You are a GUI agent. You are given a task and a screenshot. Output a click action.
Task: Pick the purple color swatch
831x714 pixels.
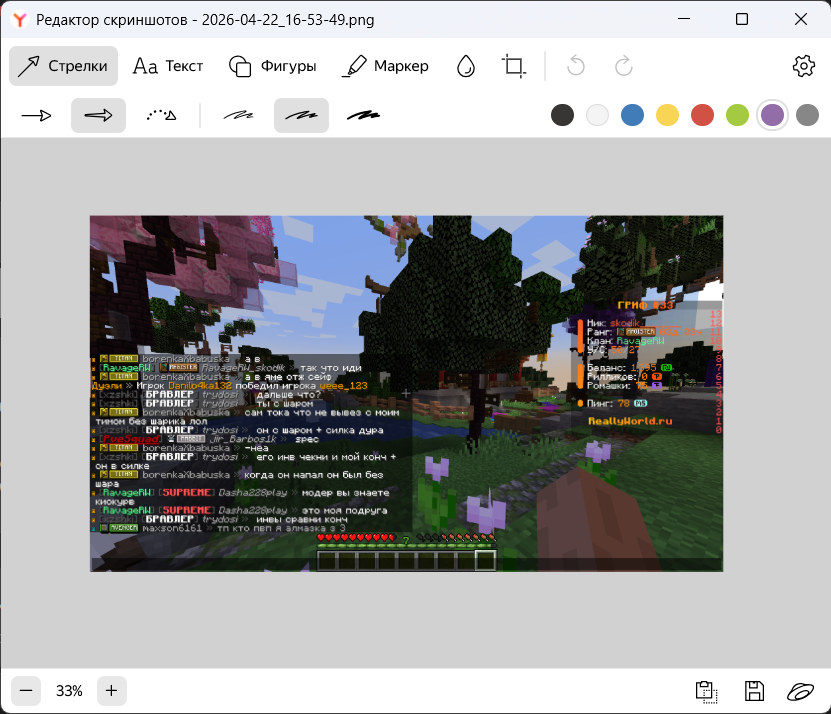pos(772,115)
